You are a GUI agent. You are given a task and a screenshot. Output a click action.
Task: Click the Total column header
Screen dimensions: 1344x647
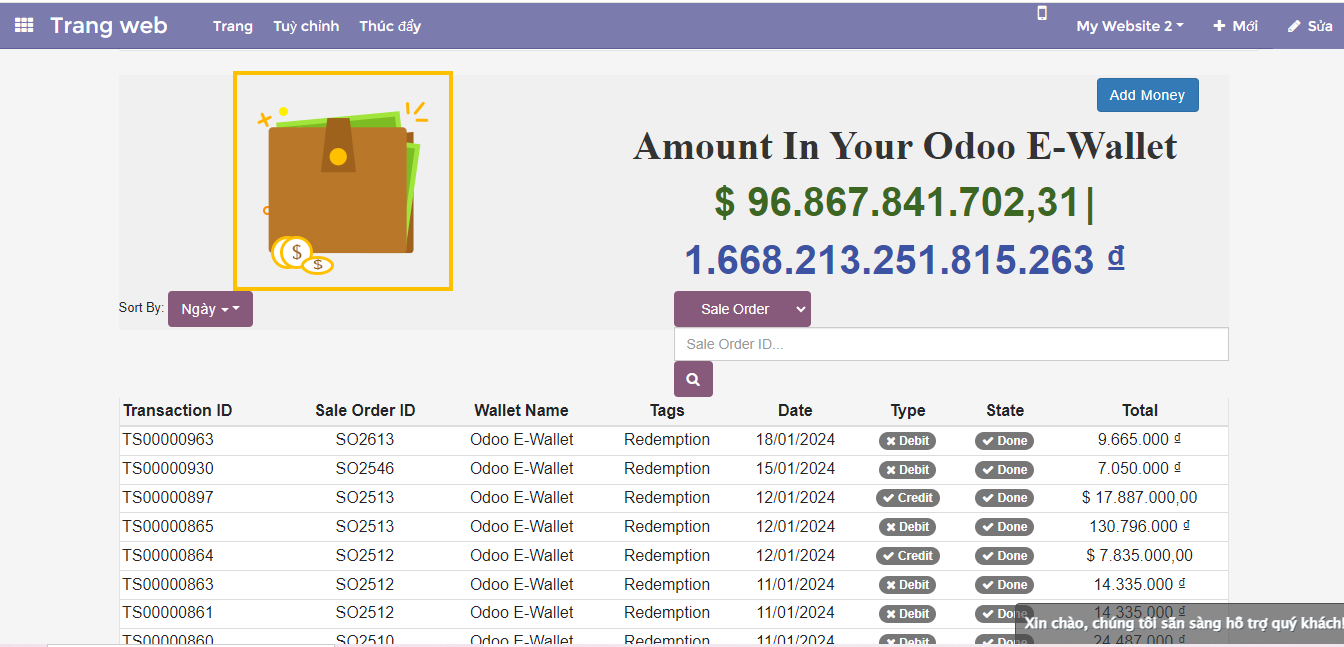1140,410
